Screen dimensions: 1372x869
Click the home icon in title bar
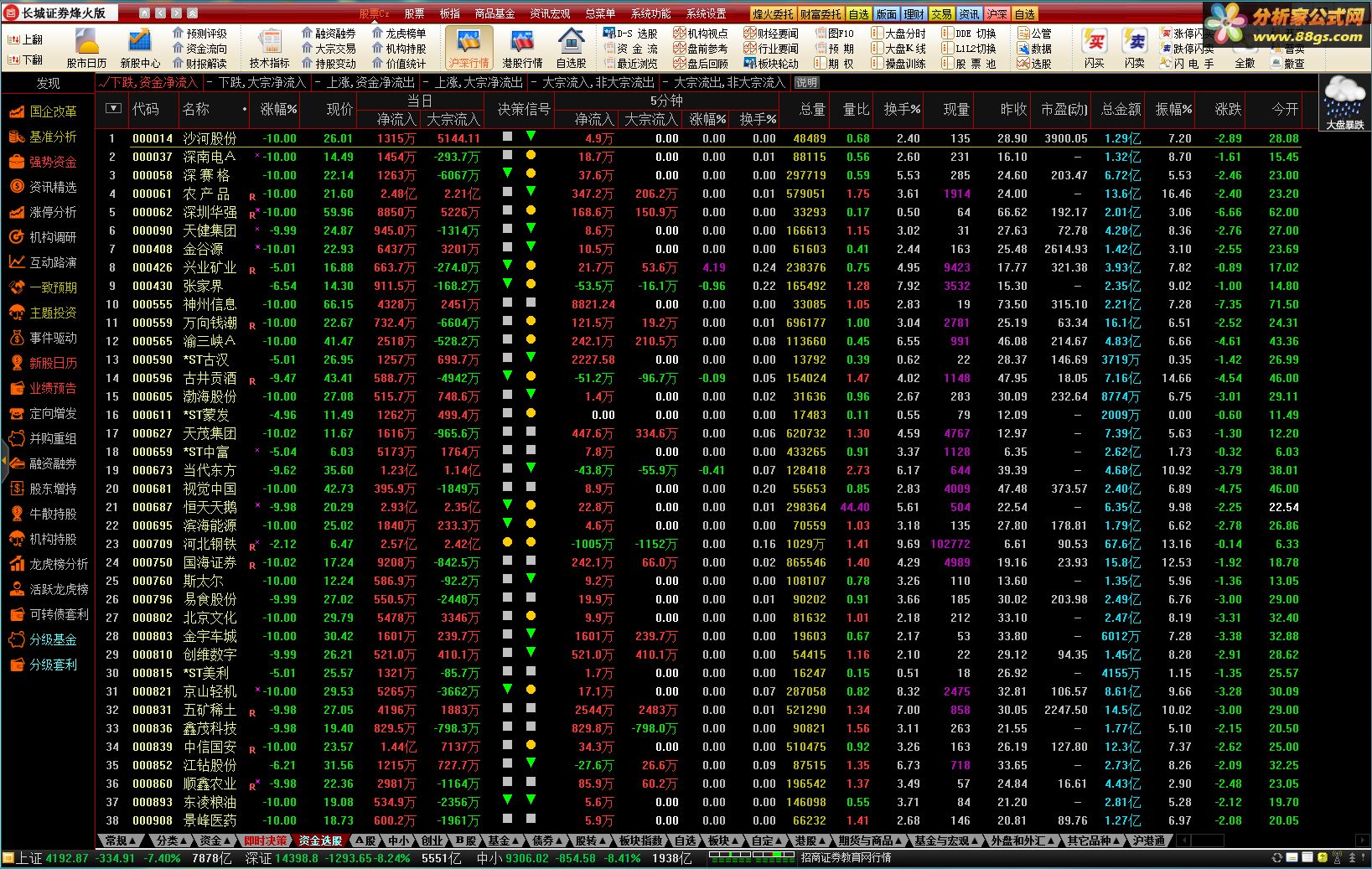click(x=145, y=13)
